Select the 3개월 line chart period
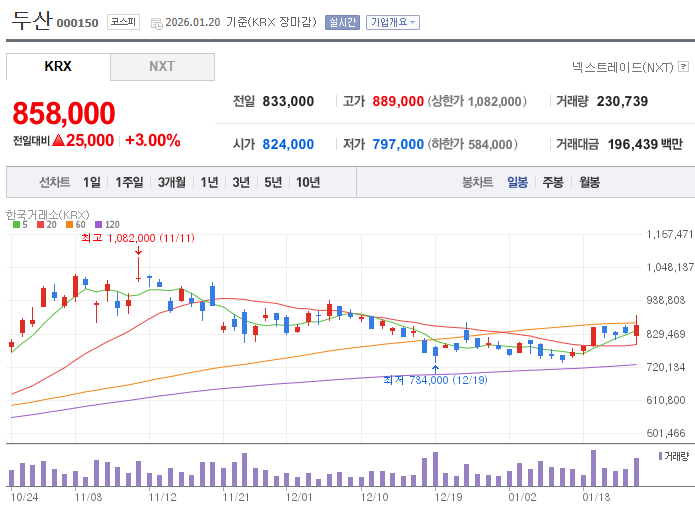The width and height of the screenshot is (695, 507). [172, 182]
